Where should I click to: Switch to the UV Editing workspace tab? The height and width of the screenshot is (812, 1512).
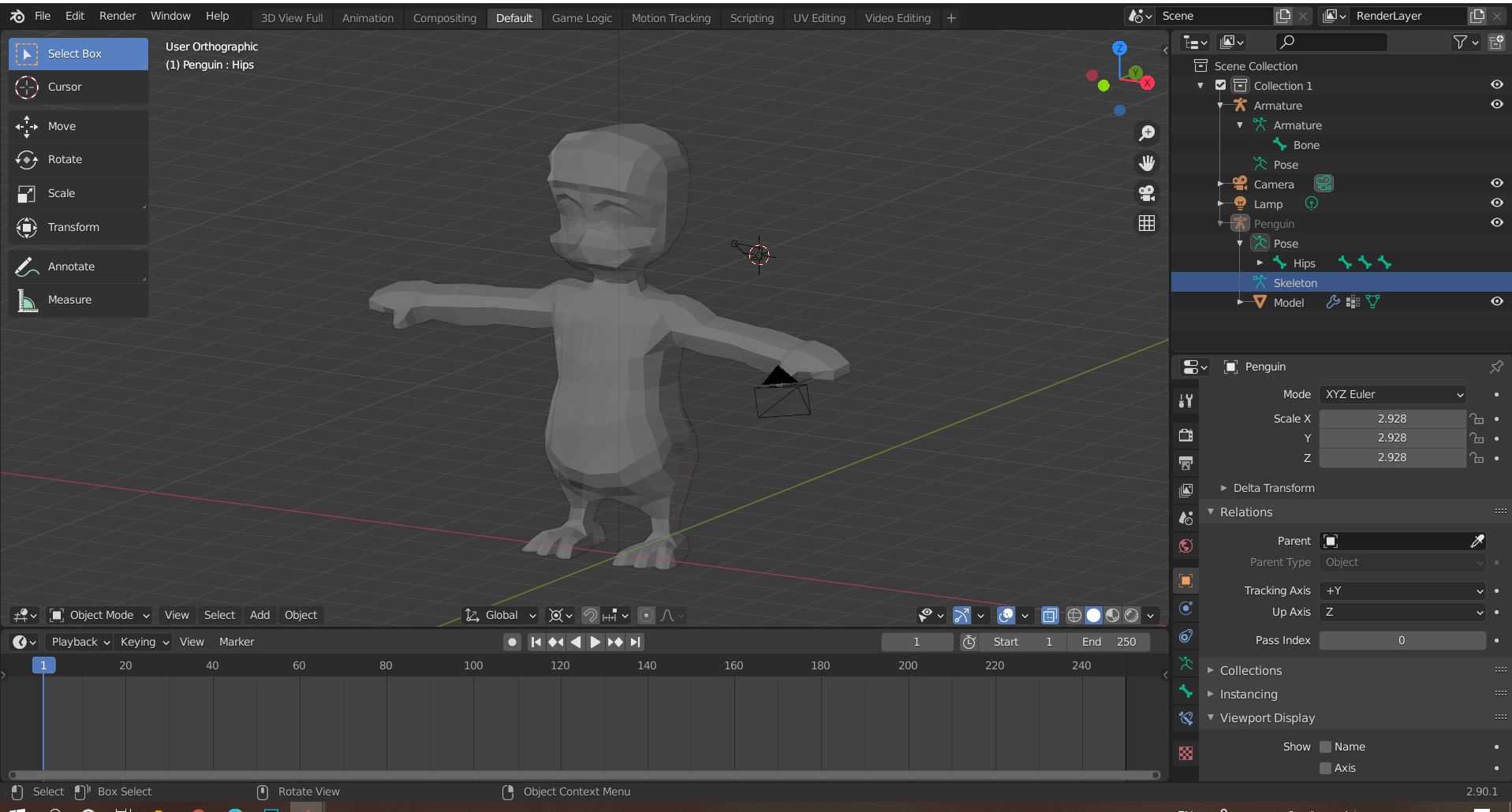tap(819, 17)
